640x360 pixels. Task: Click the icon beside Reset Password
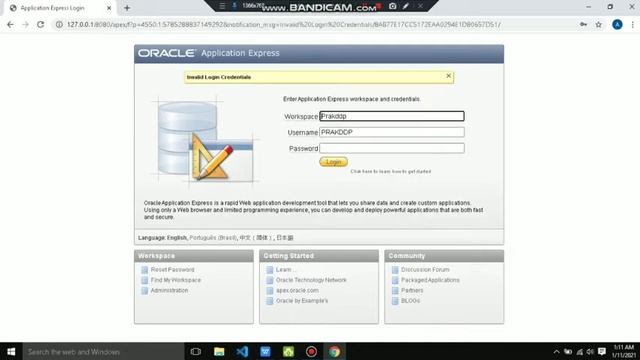click(x=144, y=270)
